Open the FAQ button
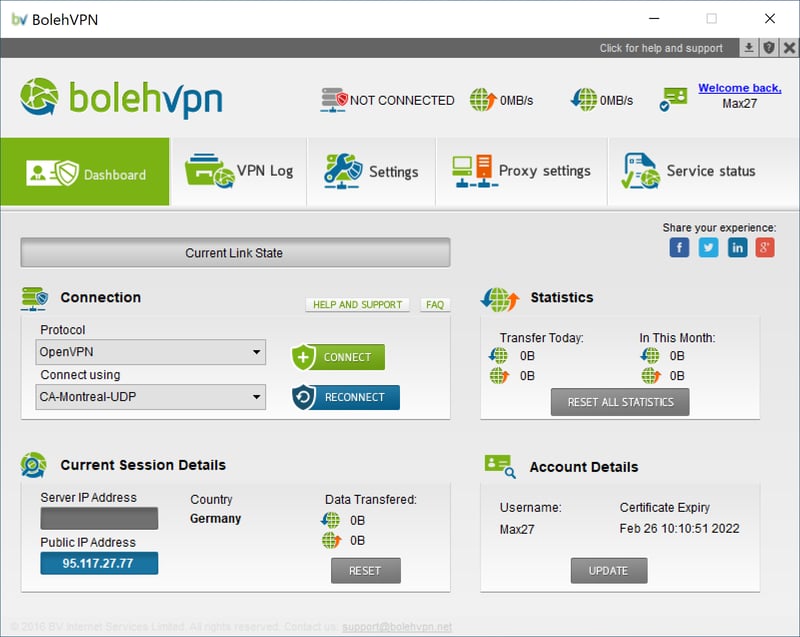The image size is (800, 637). tap(435, 304)
